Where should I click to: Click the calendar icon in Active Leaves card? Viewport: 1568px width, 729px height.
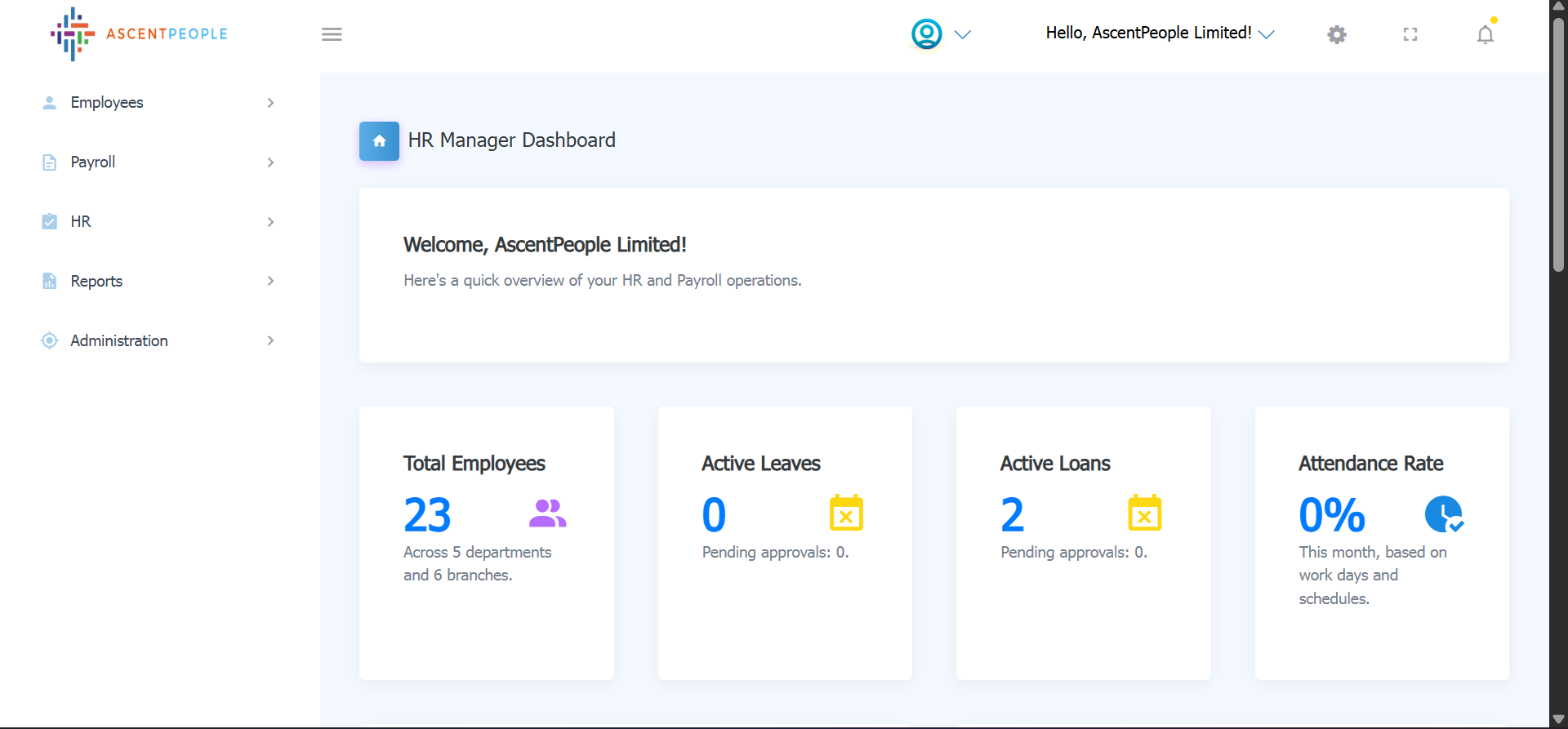(846, 513)
